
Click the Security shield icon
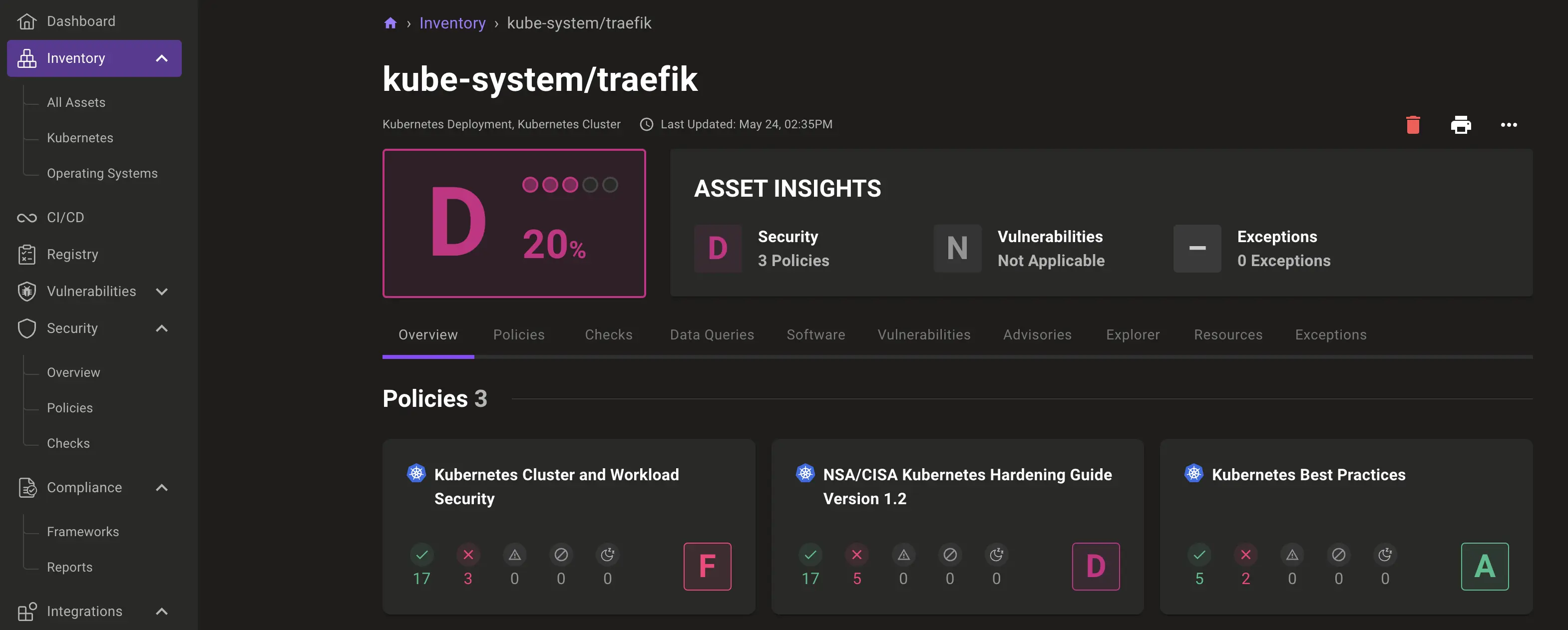point(27,328)
